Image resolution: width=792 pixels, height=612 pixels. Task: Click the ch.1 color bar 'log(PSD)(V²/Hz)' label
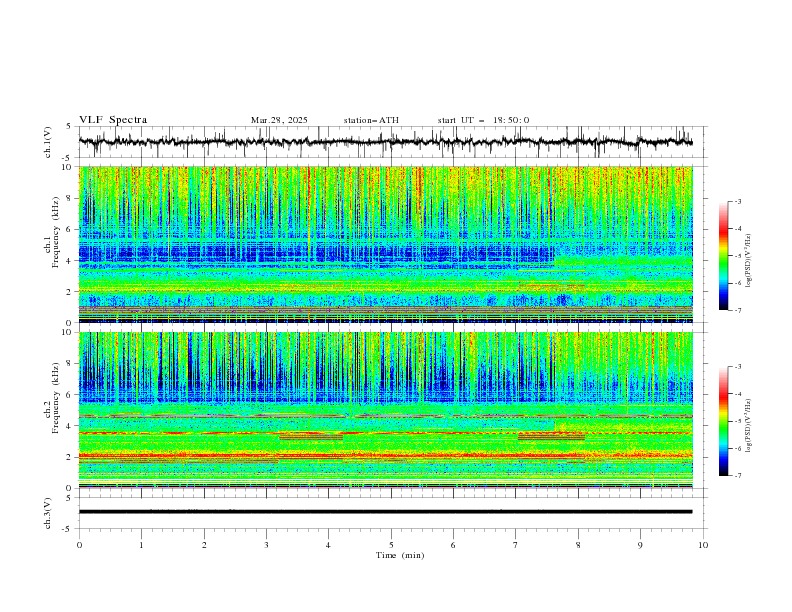pyautogui.click(x=749, y=261)
